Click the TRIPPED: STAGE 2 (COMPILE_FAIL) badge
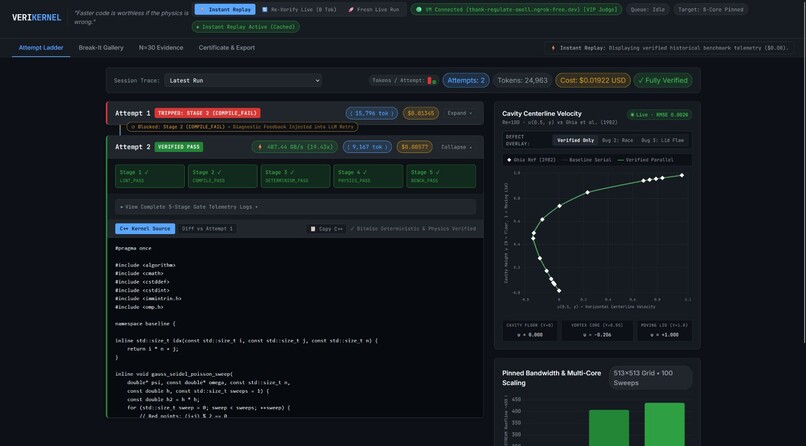Image resolution: width=806 pixels, height=446 pixels. coord(207,113)
